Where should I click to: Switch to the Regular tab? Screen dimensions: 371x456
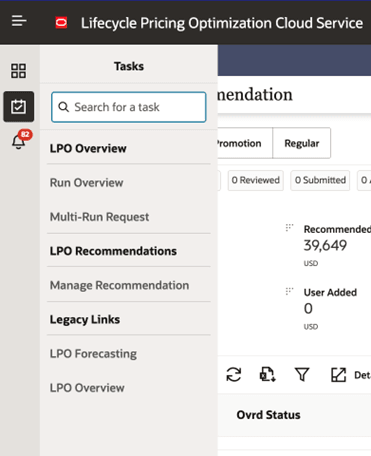(x=302, y=143)
